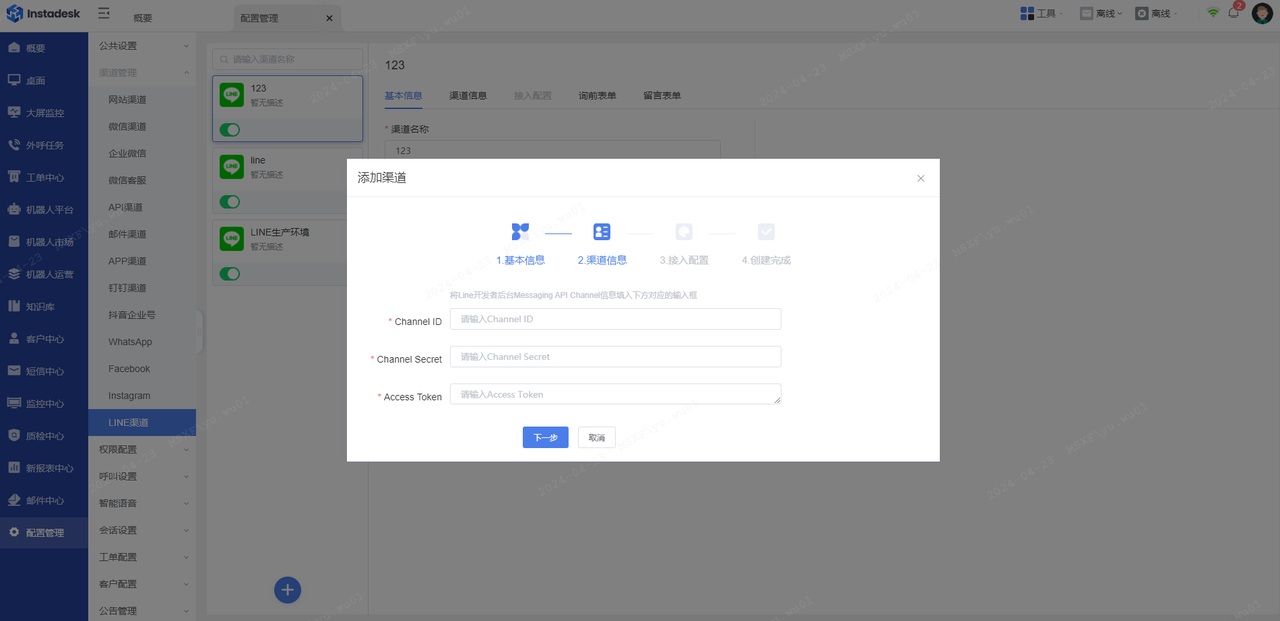This screenshot has height=621, width=1280.
Task: Disable the line channel toggle
Action: [230, 202]
